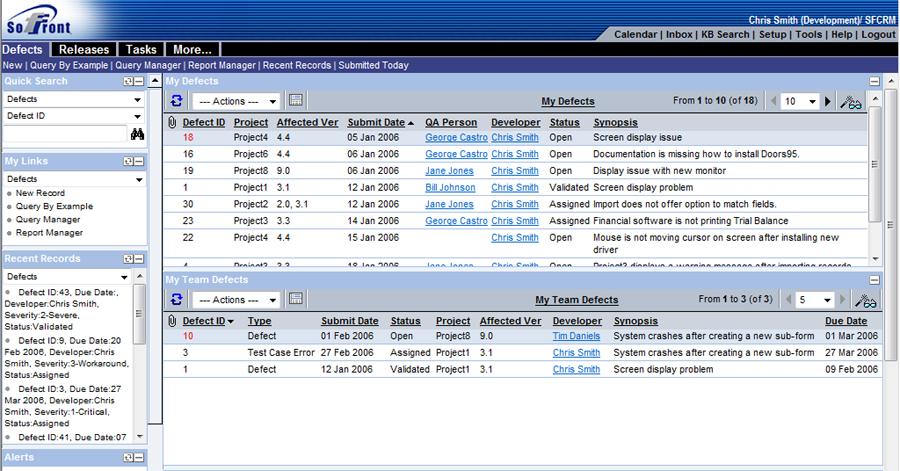
Task: Click the glasses search icon in My Team Defects
Action: point(866,301)
